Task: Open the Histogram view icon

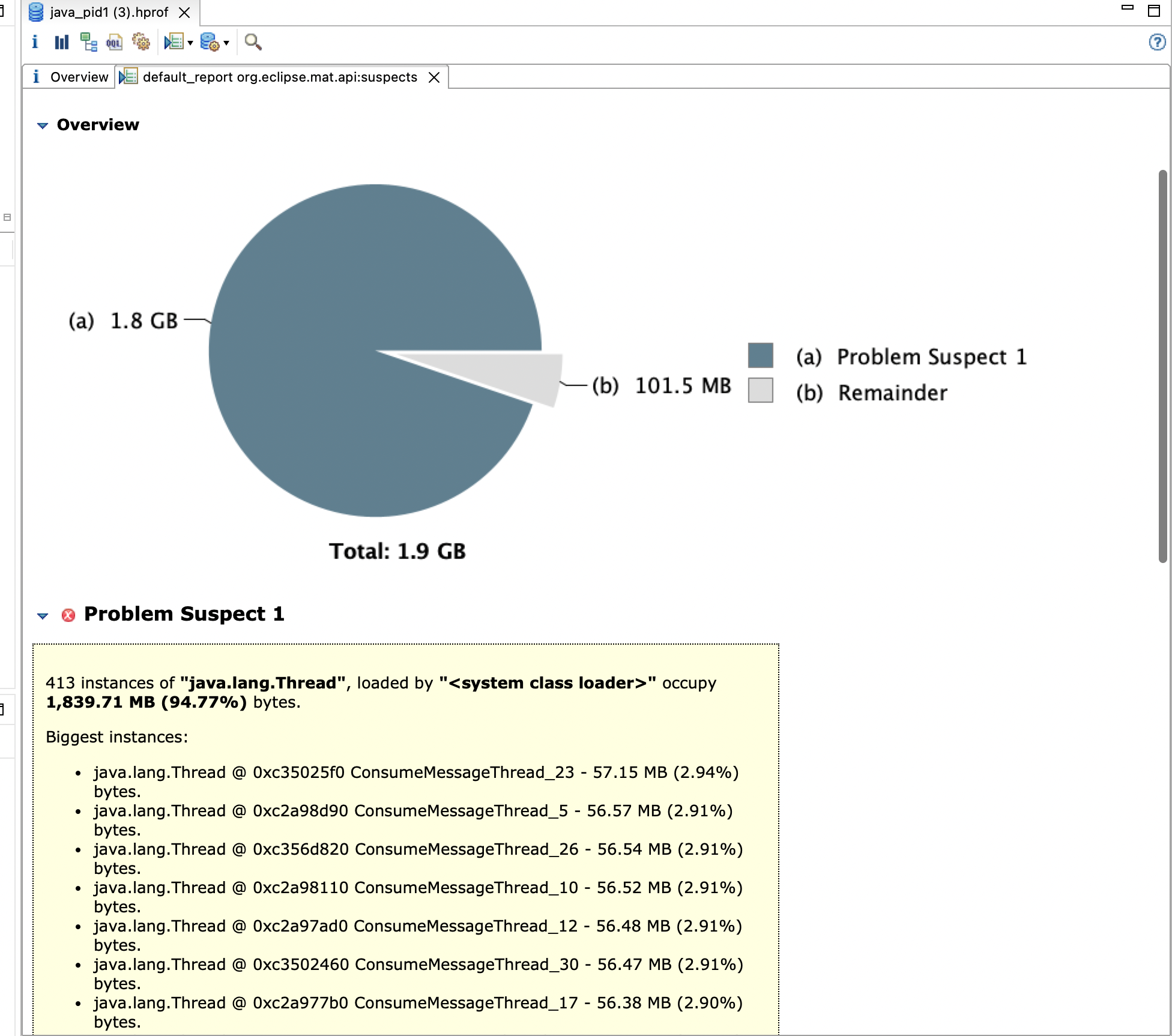Action: tap(62, 42)
